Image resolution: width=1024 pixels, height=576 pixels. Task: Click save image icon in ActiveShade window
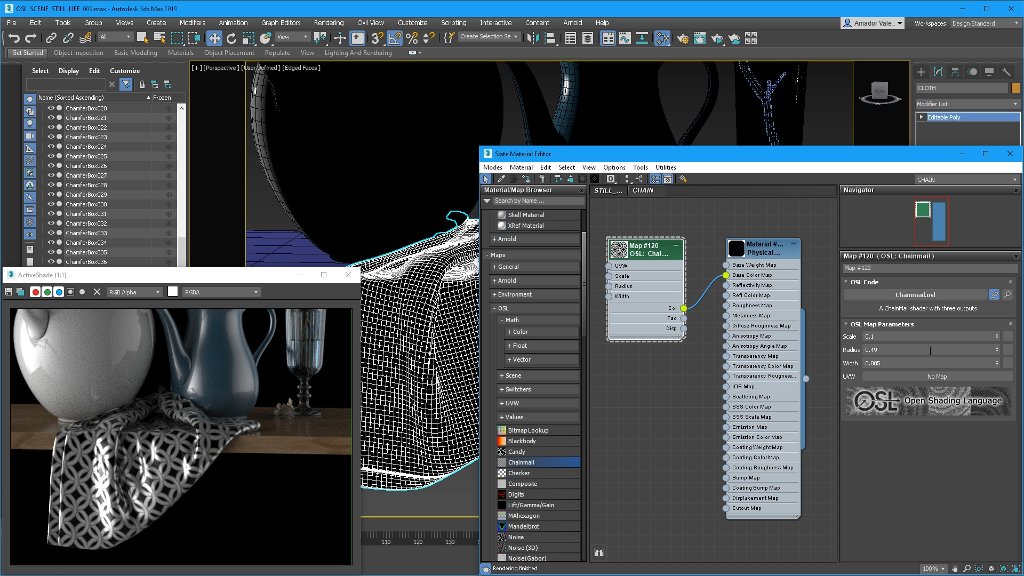pyautogui.click(x=8, y=292)
